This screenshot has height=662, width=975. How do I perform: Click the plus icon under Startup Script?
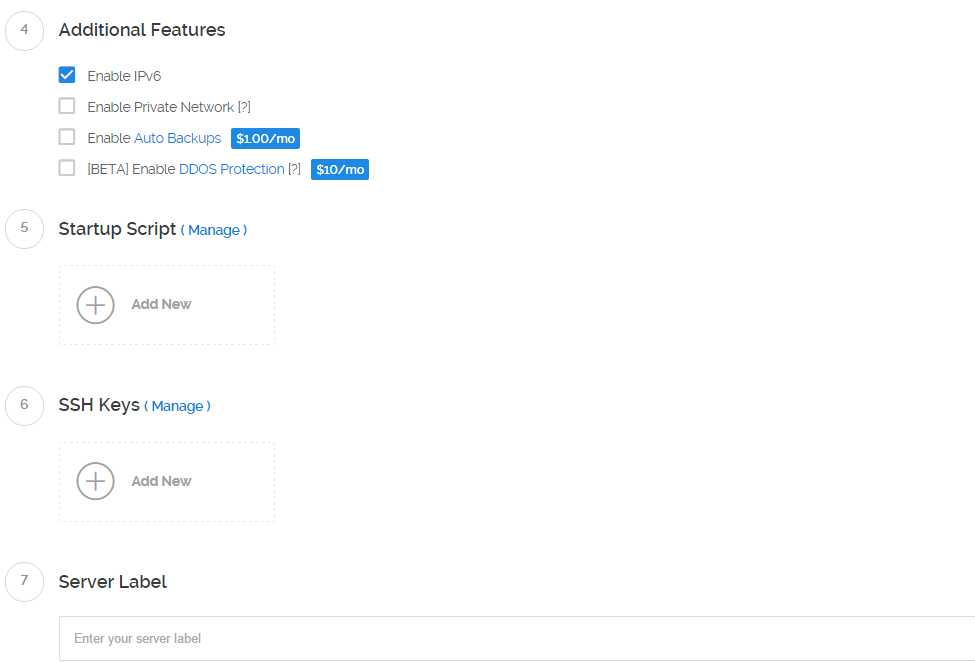95,305
